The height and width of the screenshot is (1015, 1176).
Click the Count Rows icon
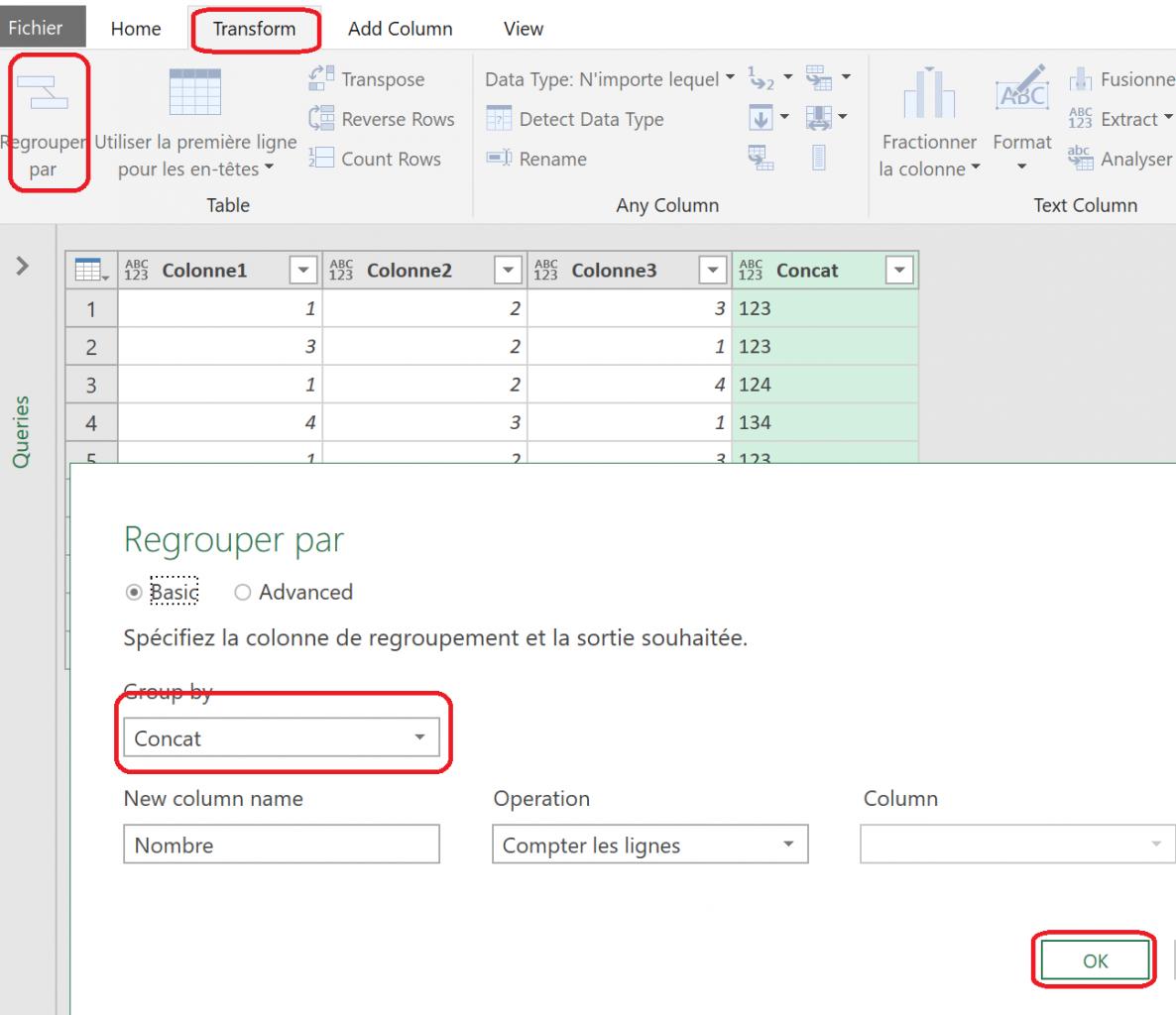321,158
